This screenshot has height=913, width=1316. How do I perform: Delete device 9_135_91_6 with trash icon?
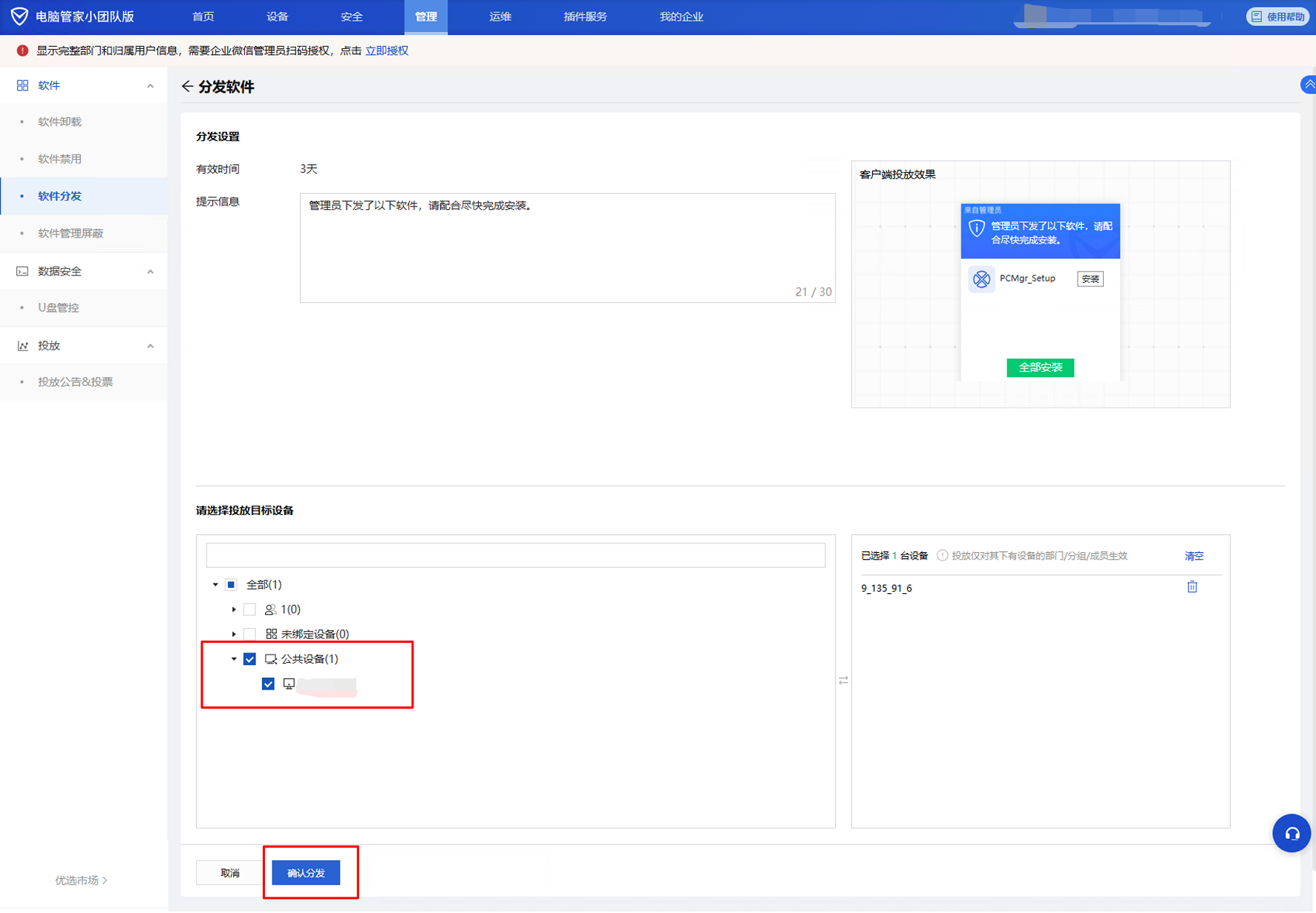tap(1192, 587)
